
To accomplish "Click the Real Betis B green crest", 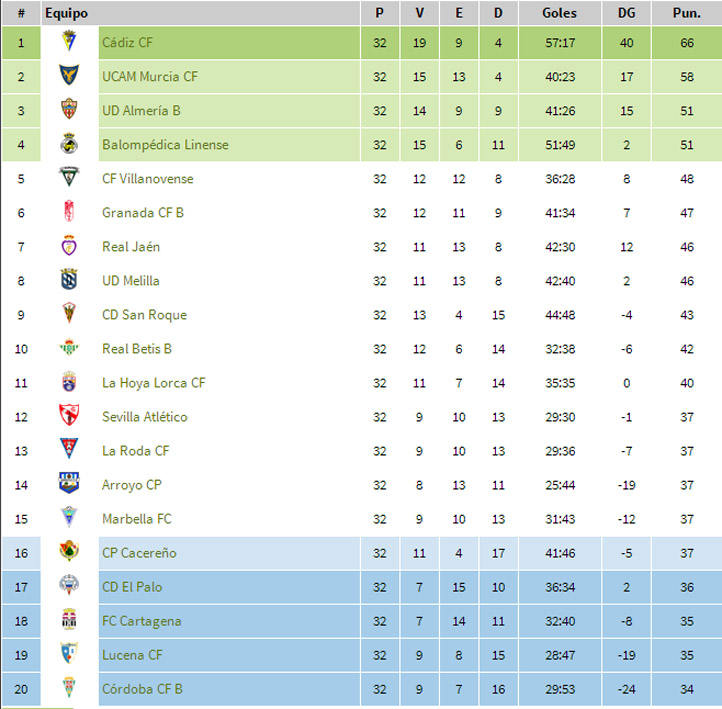I will (x=69, y=348).
